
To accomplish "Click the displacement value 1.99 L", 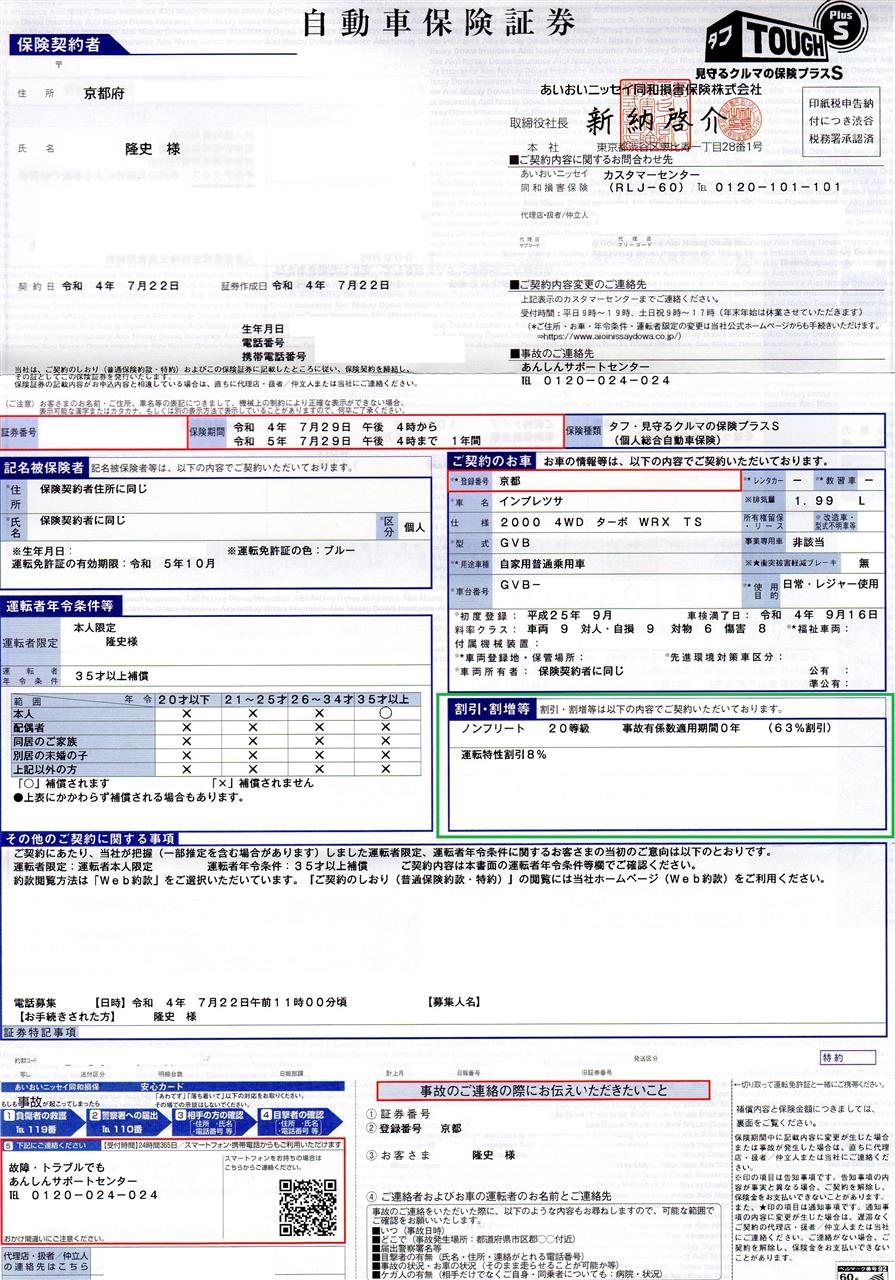I will click(x=832, y=500).
